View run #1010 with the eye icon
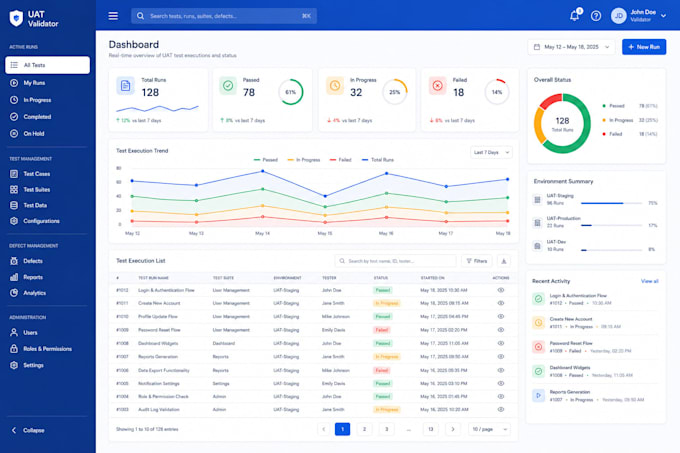Image resolution: width=680 pixels, height=453 pixels. pyautogui.click(x=501, y=316)
